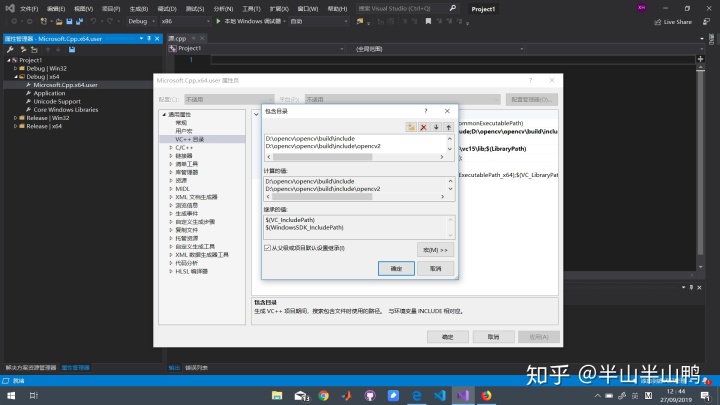
Task: Click 取消 in the property pages dialog
Action: click(x=493, y=337)
